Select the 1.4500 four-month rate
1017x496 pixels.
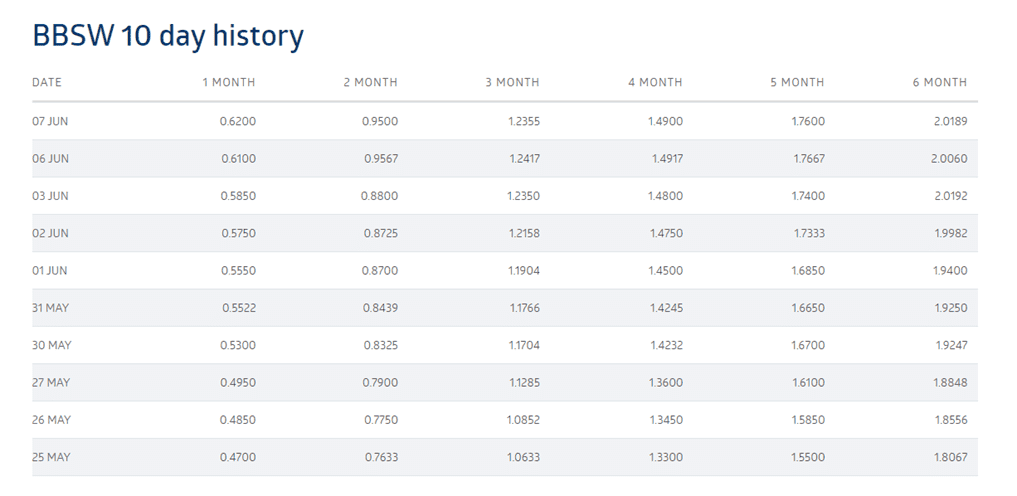pos(666,270)
